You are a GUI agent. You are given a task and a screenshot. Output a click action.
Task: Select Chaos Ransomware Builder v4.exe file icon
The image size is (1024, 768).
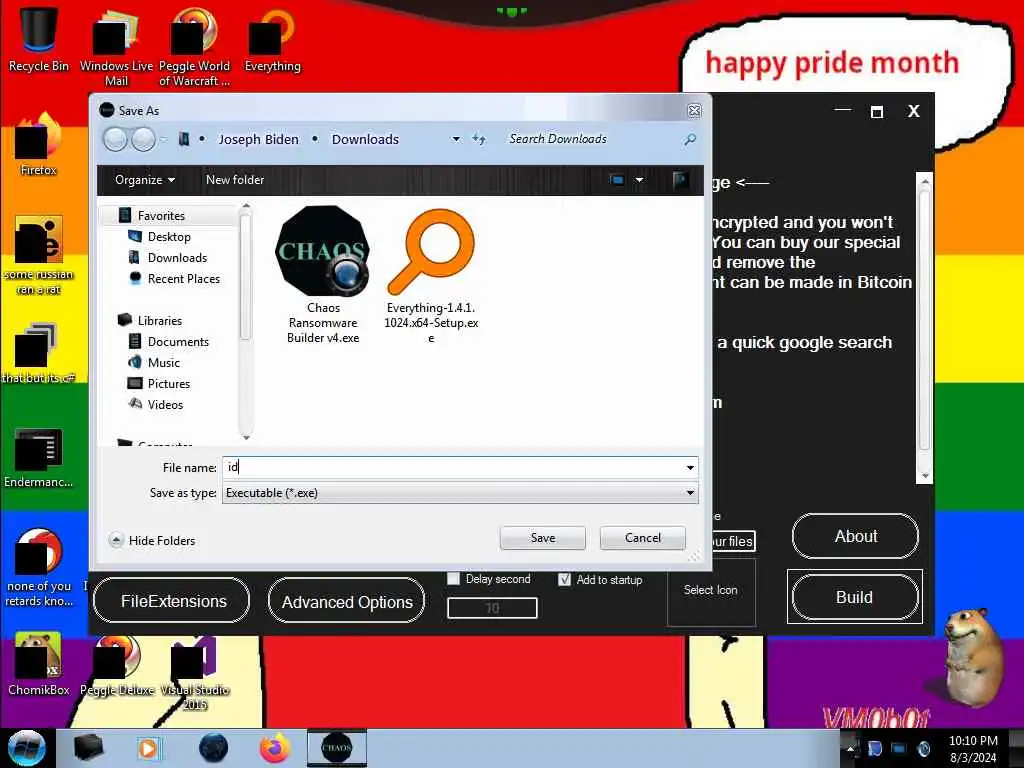[x=323, y=251]
